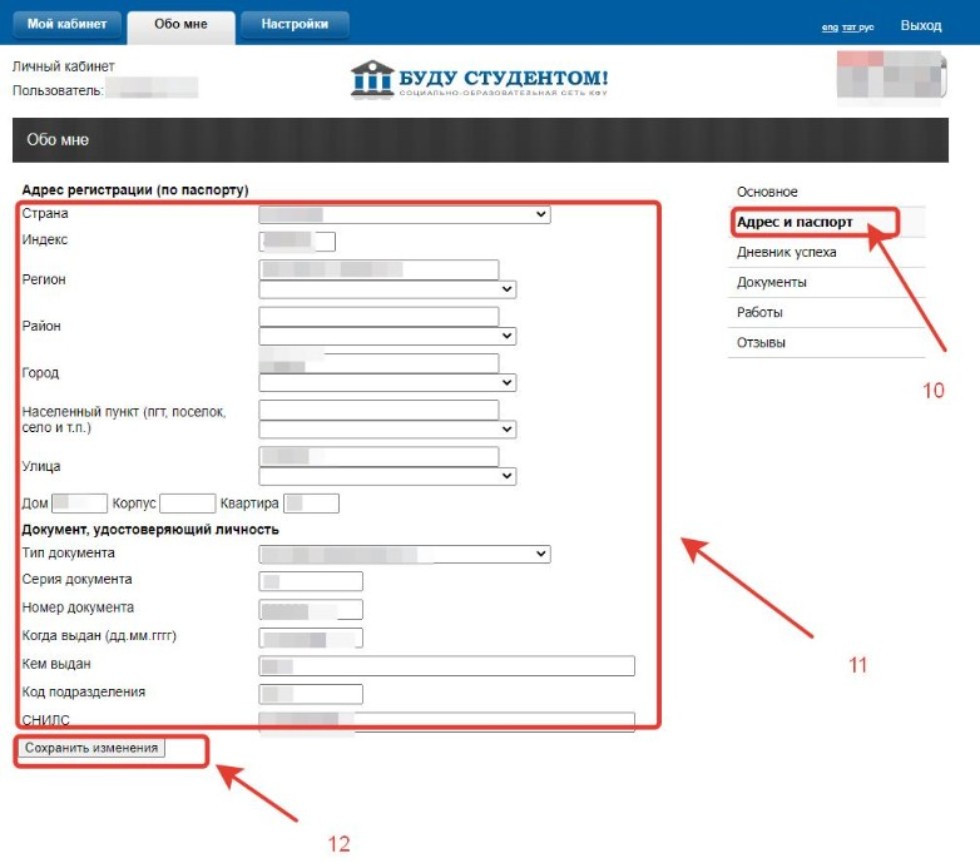Expand the Район dropdown list
The image size is (980, 863).
pyautogui.click(x=387, y=336)
